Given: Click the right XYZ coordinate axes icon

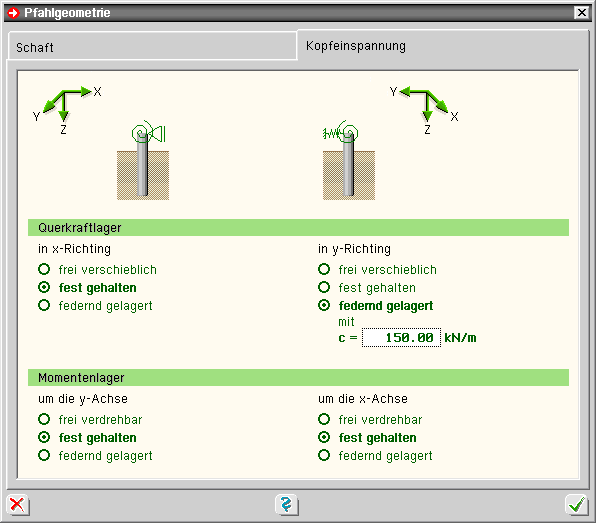Looking at the screenshot, I should (424, 109).
